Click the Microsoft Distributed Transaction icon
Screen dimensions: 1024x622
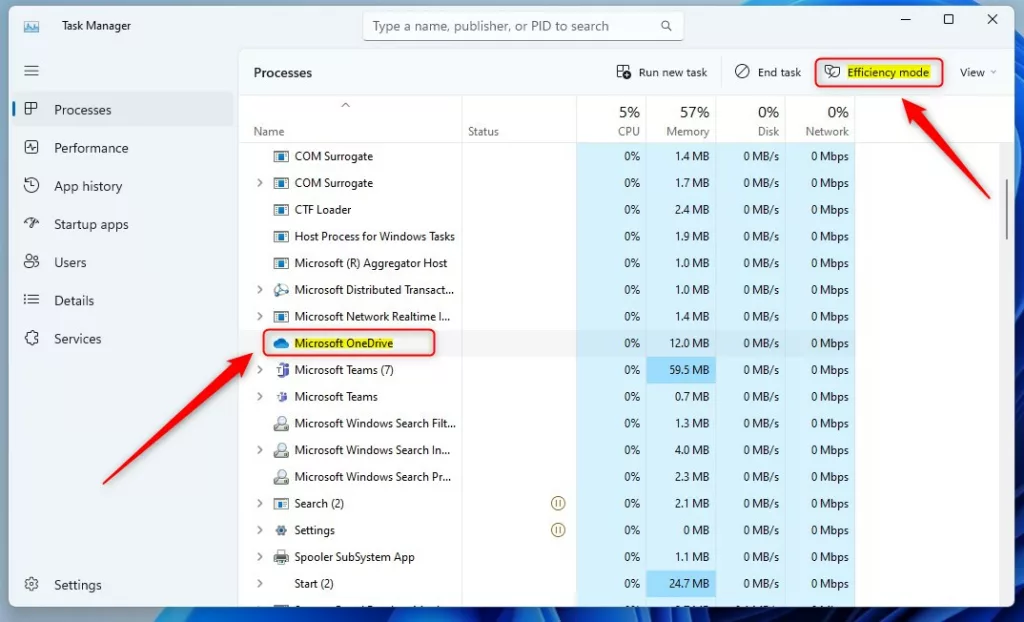(281, 289)
